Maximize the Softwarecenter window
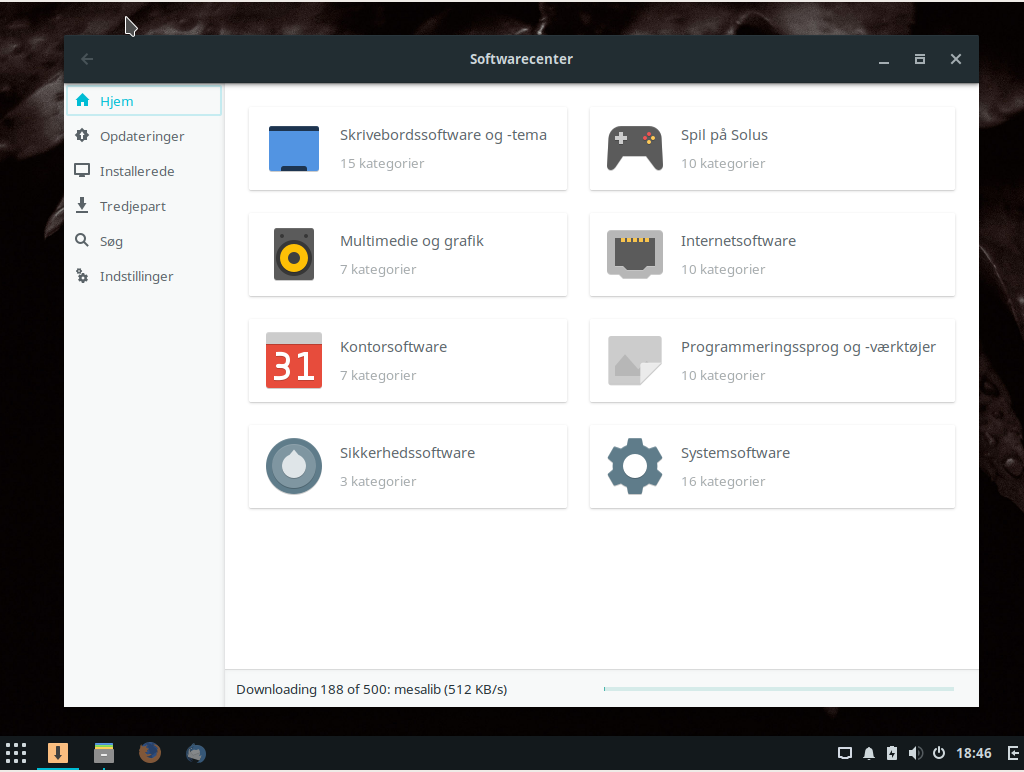The width and height of the screenshot is (1024, 772). [920, 59]
